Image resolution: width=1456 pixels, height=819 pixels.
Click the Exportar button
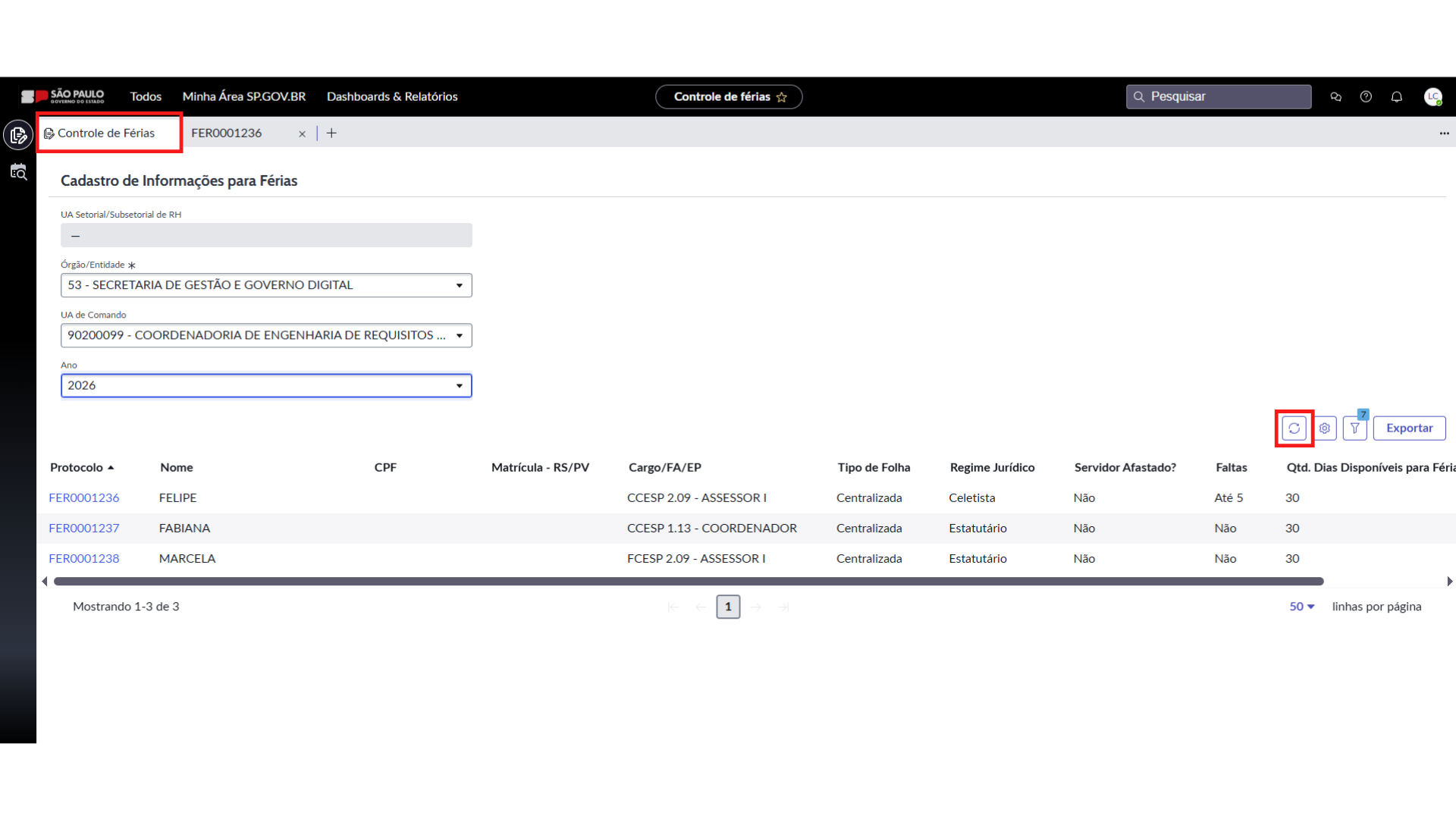point(1409,428)
